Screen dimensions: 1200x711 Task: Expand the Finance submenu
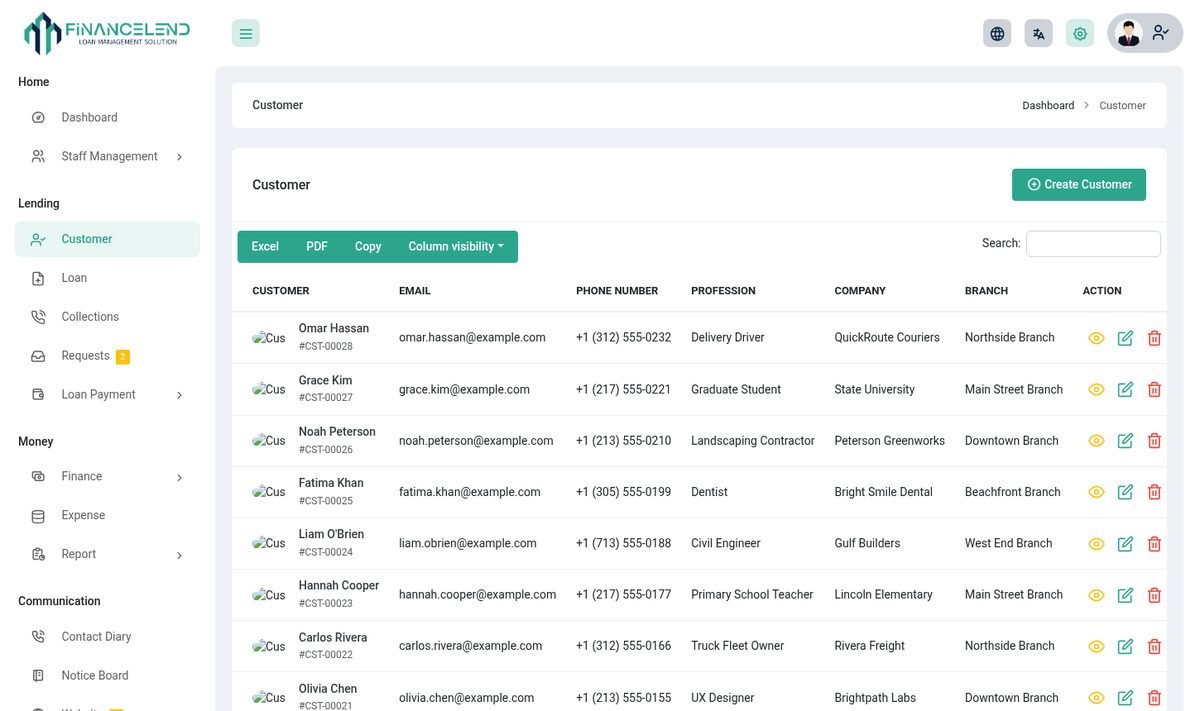[x=107, y=476]
